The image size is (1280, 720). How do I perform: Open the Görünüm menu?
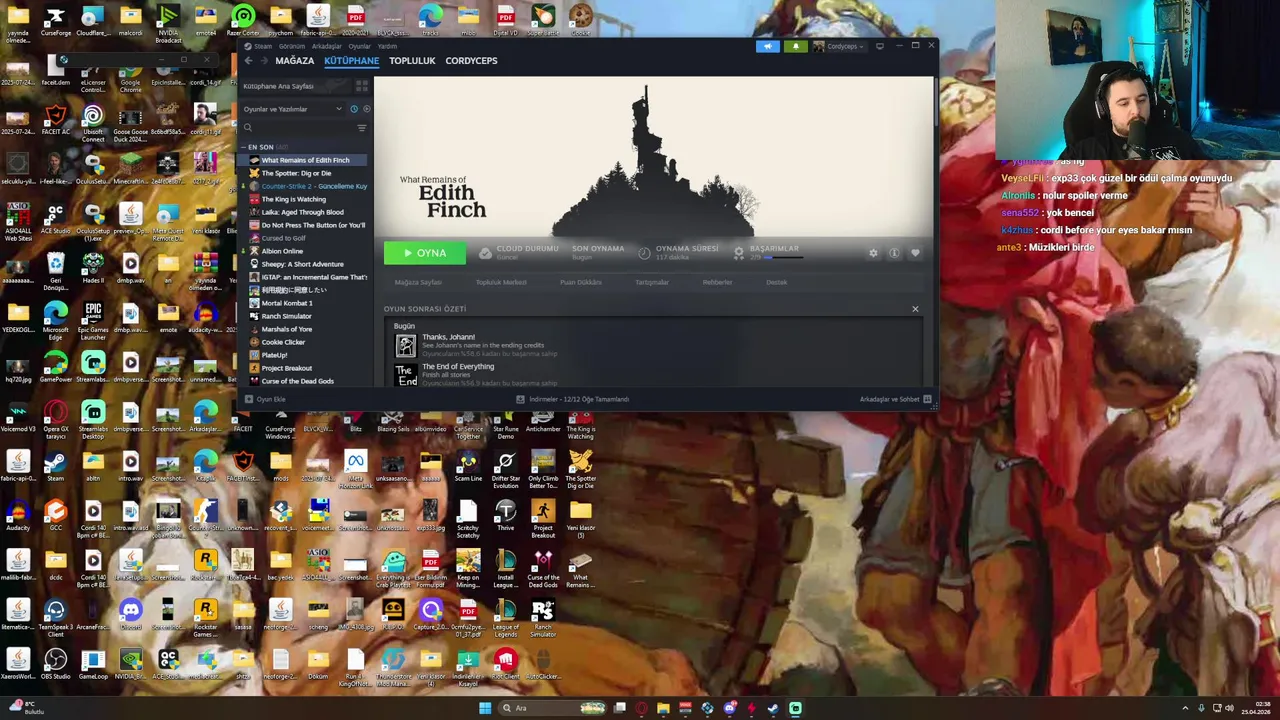(292, 46)
